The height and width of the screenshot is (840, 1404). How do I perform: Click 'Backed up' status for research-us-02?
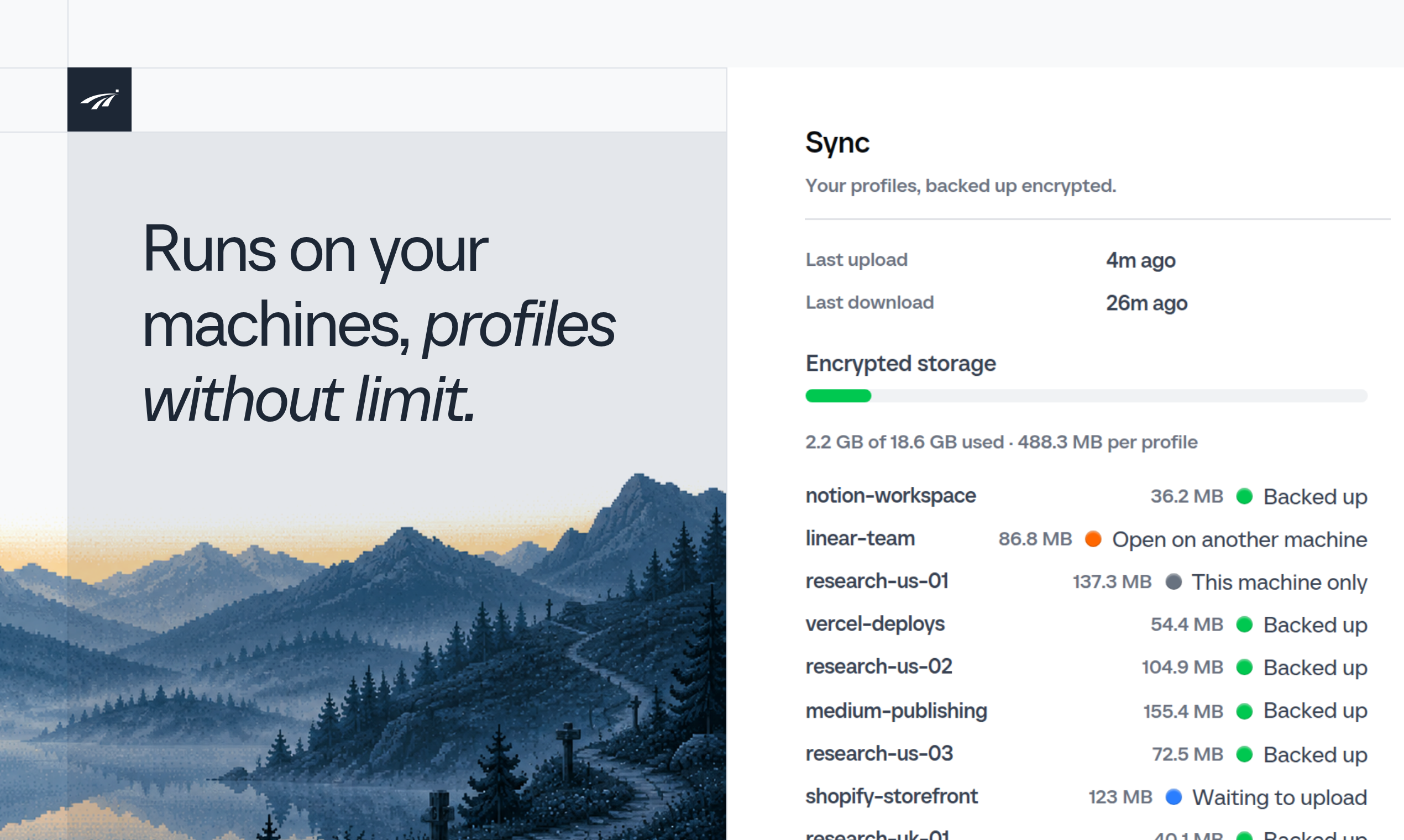pyautogui.click(x=1314, y=668)
